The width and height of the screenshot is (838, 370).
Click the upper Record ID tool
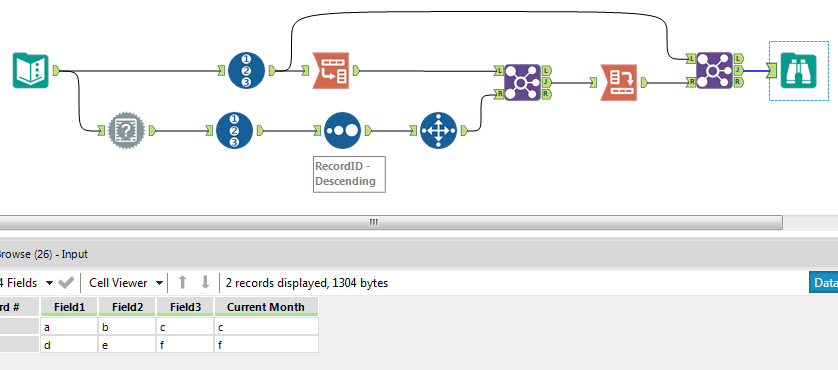tap(246, 71)
